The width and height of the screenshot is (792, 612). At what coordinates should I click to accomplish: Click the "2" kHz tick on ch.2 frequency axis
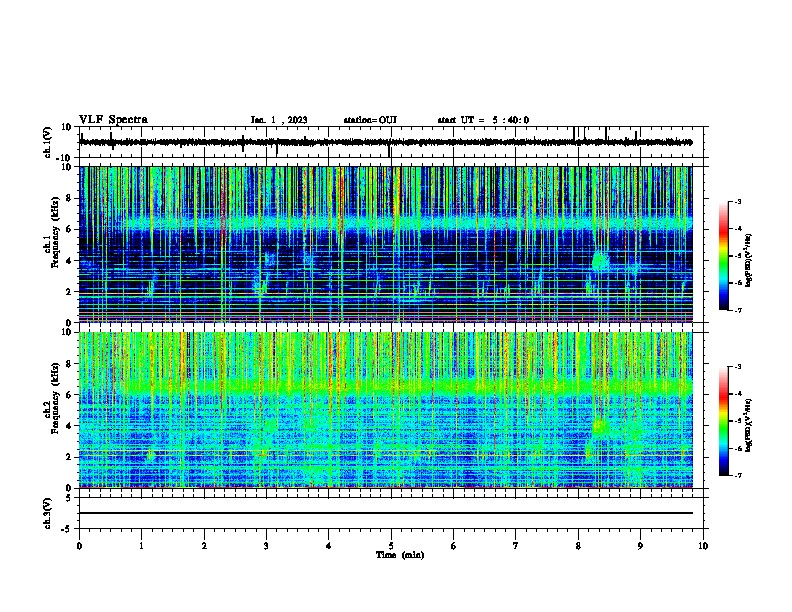[69, 457]
